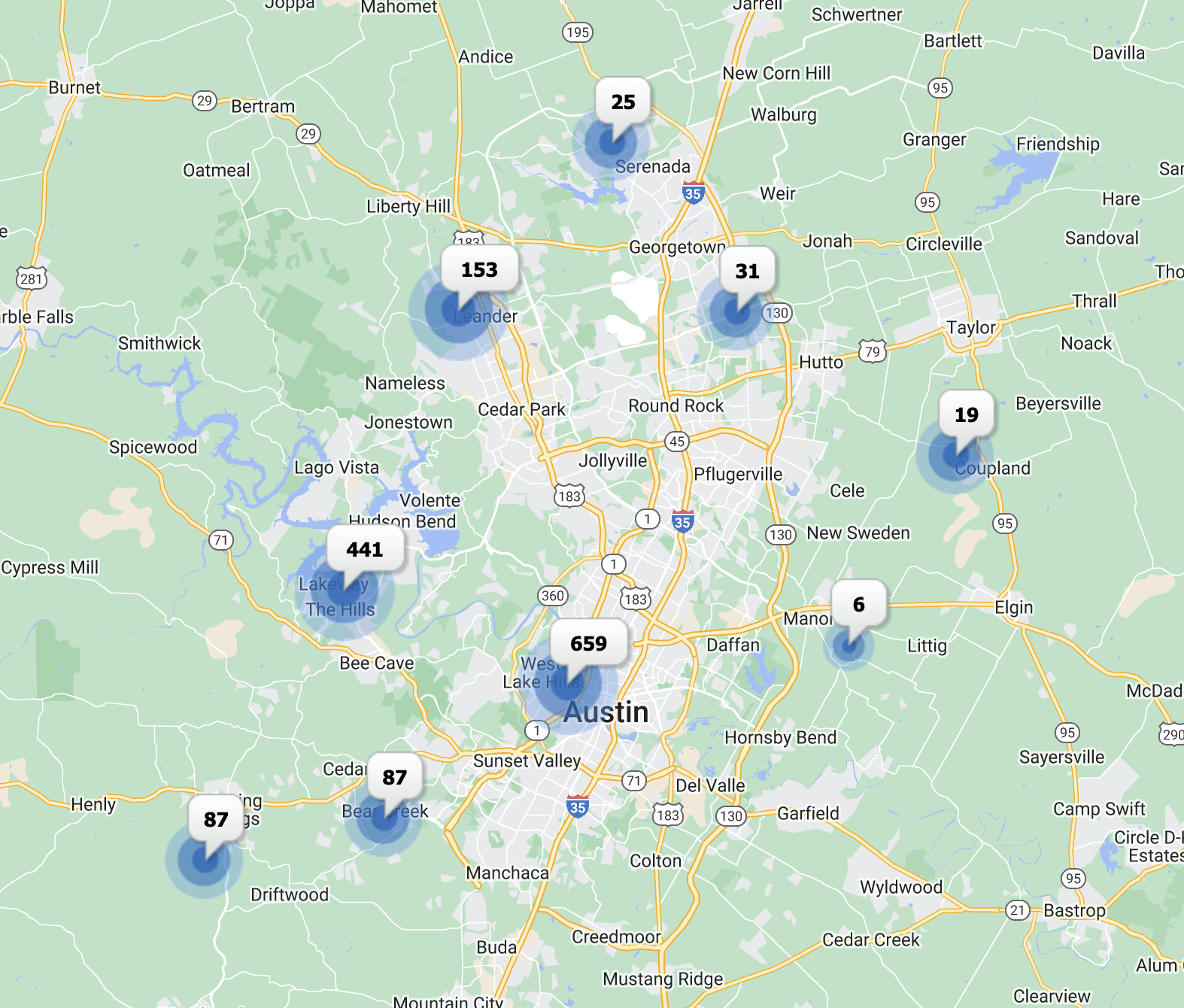Open the 87 cluster marker over Bear Creek
Image resolution: width=1184 pixels, height=1008 pixels.
(394, 778)
